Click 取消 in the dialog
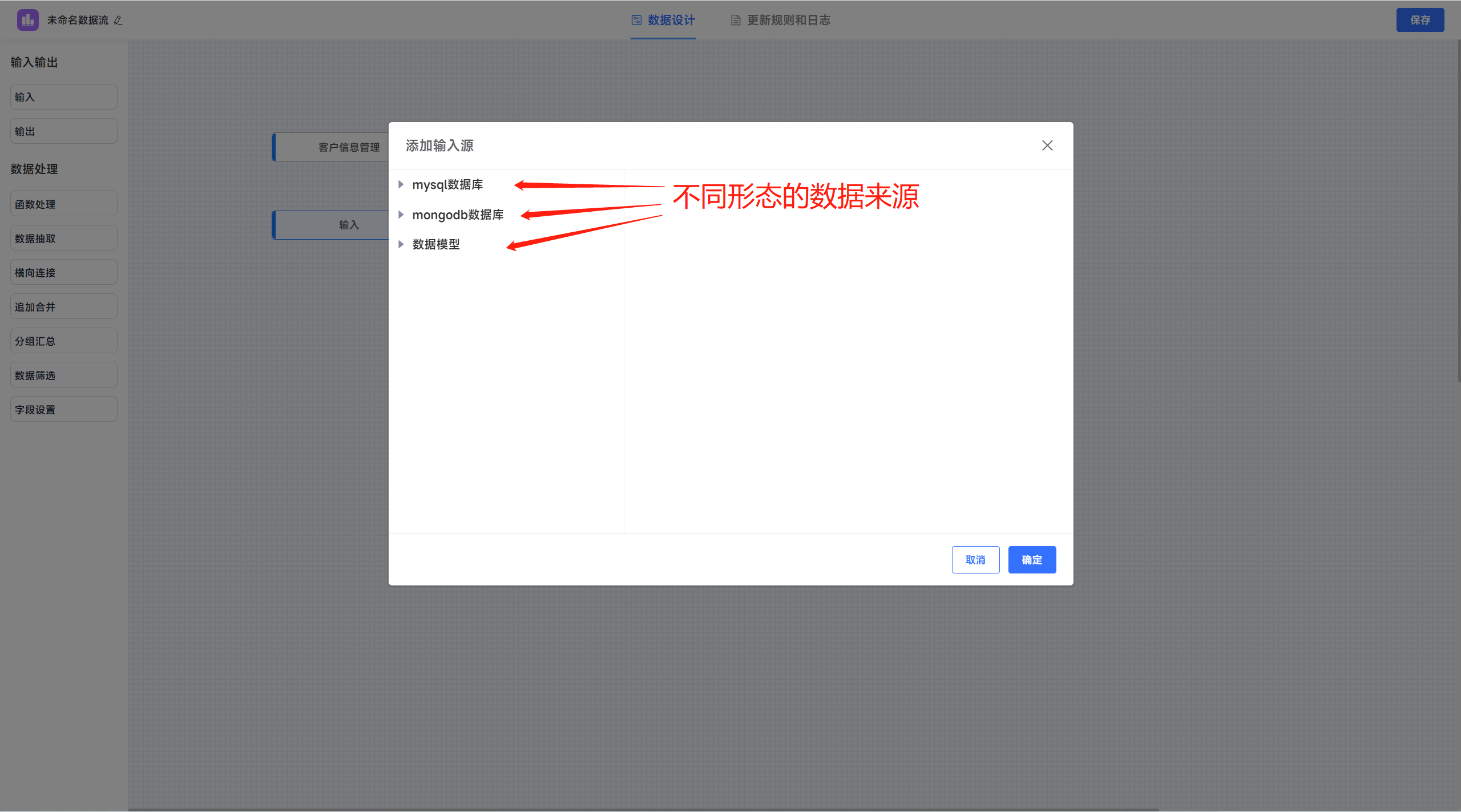The height and width of the screenshot is (812, 1461). [x=975, y=560]
